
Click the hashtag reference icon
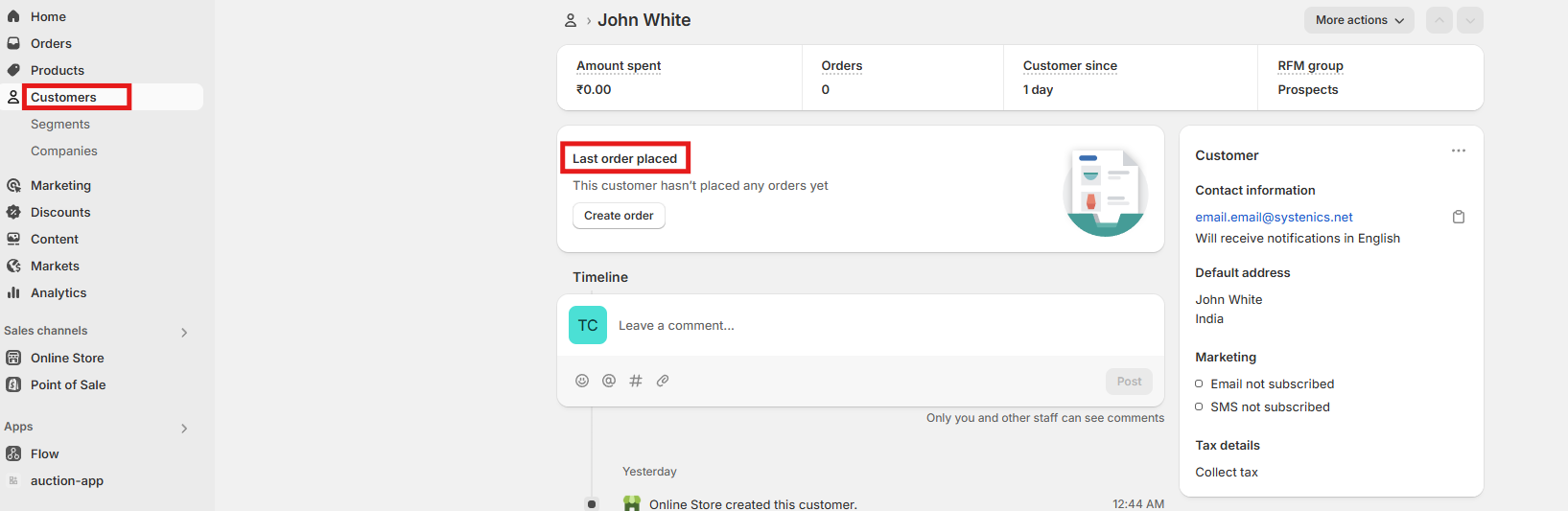click(x=636, y=381)
